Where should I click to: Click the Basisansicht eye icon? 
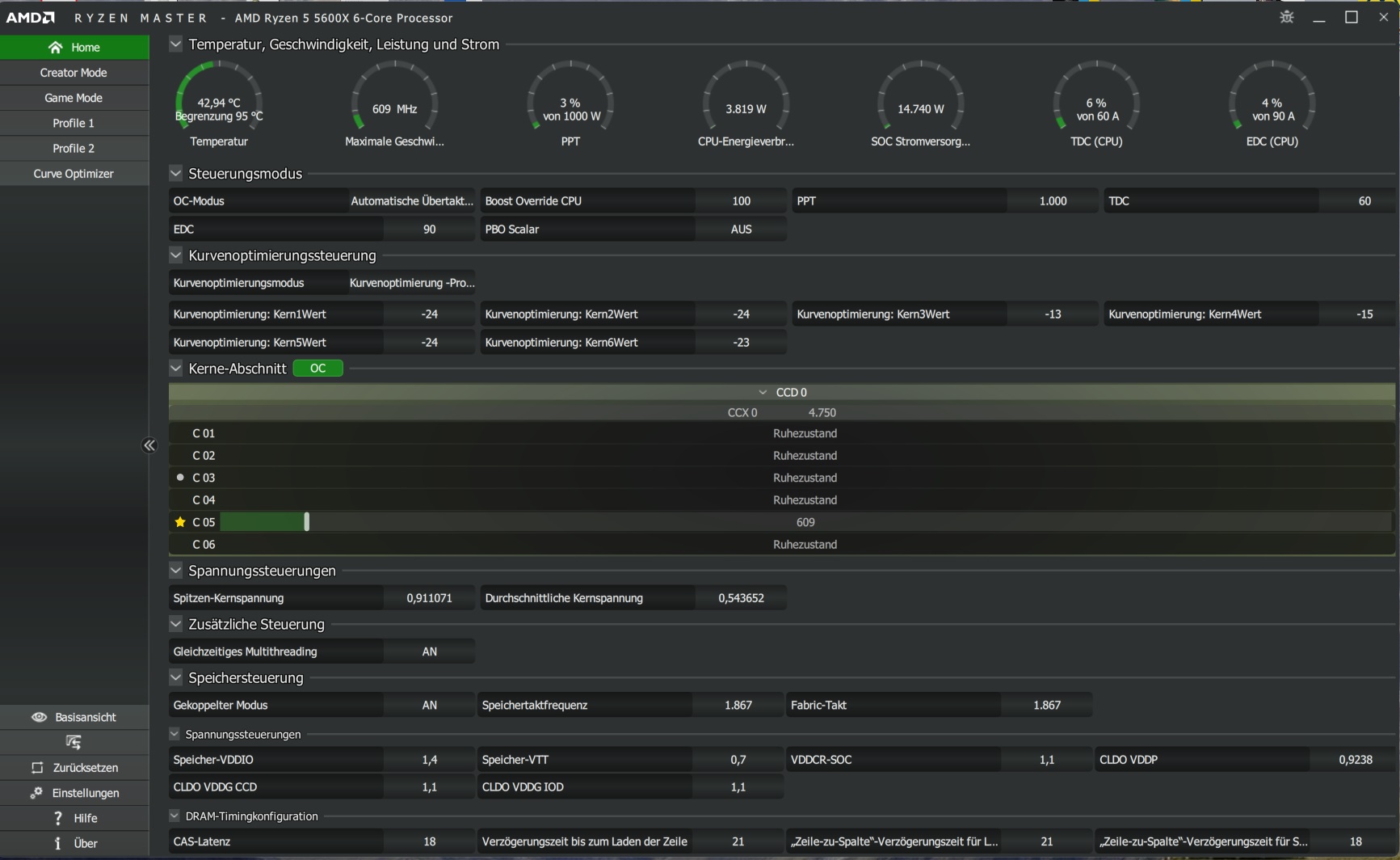(39, 717)
